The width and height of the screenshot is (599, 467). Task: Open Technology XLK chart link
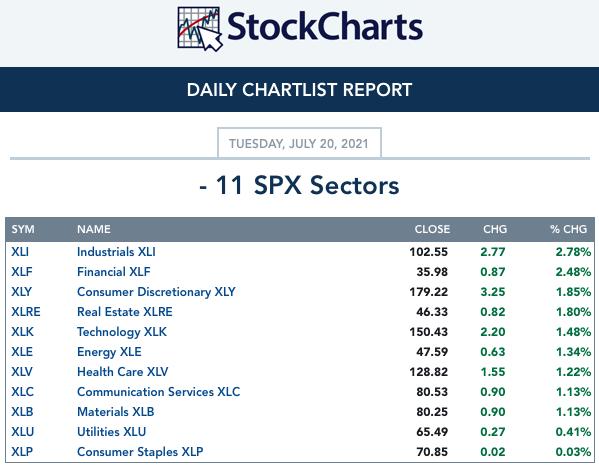pyautogui.click(x=122, y=332)
